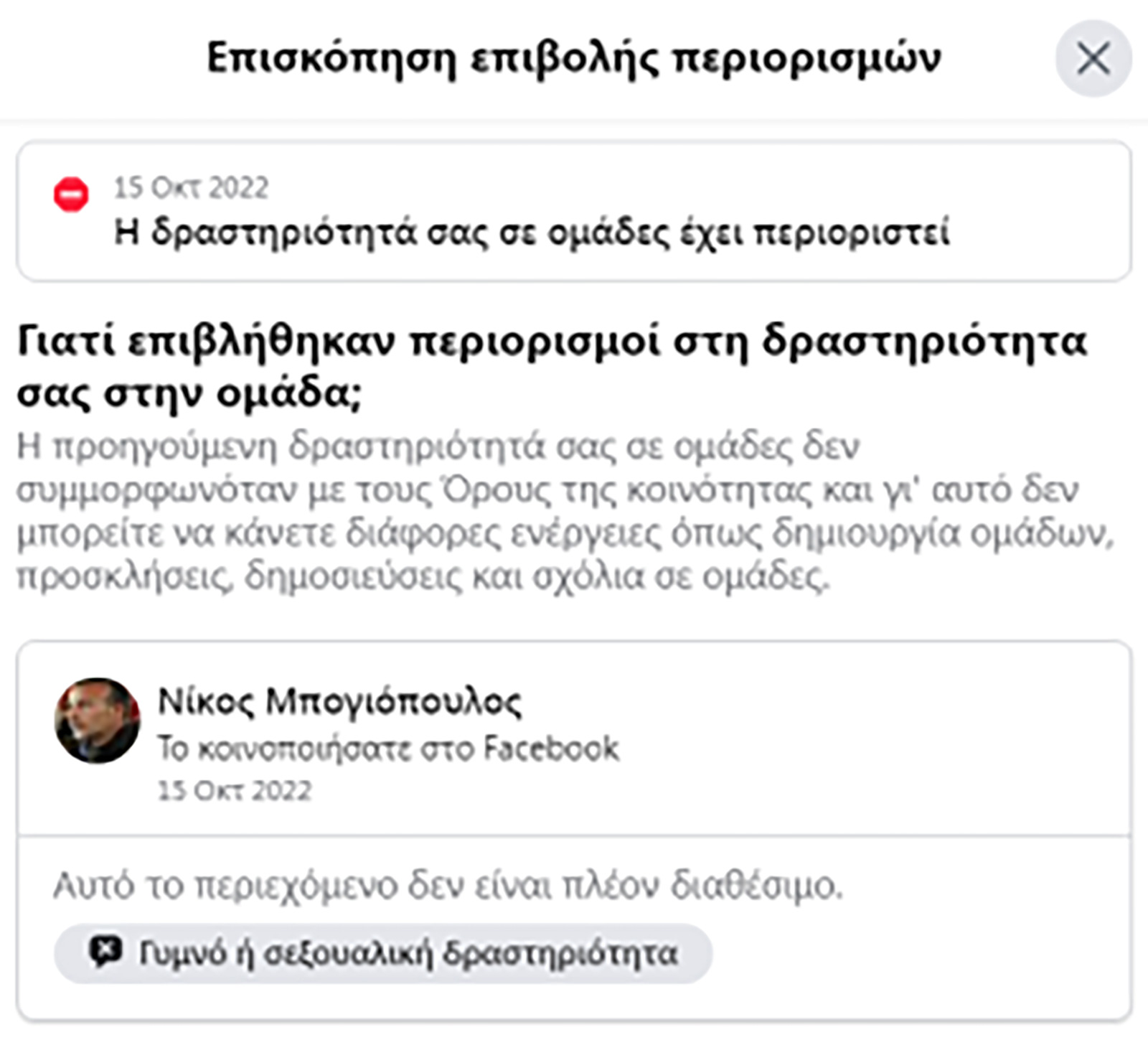
Task: Click the restriction notice Η δραστηριότητά σας σε ομάδες
Action: click(532, 233)
